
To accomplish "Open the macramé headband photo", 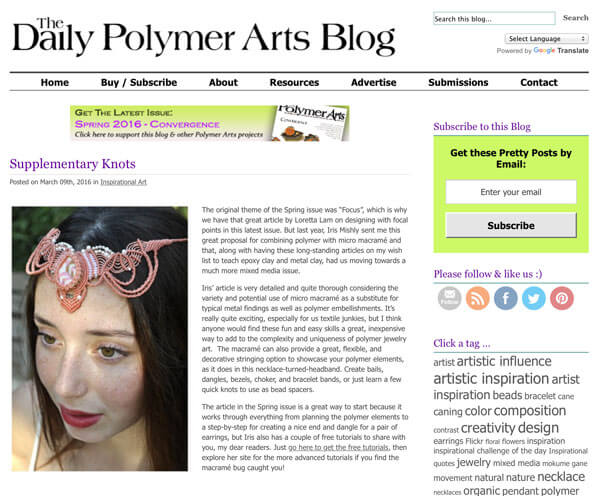I will pyautogui.click(x=100, y=339).
